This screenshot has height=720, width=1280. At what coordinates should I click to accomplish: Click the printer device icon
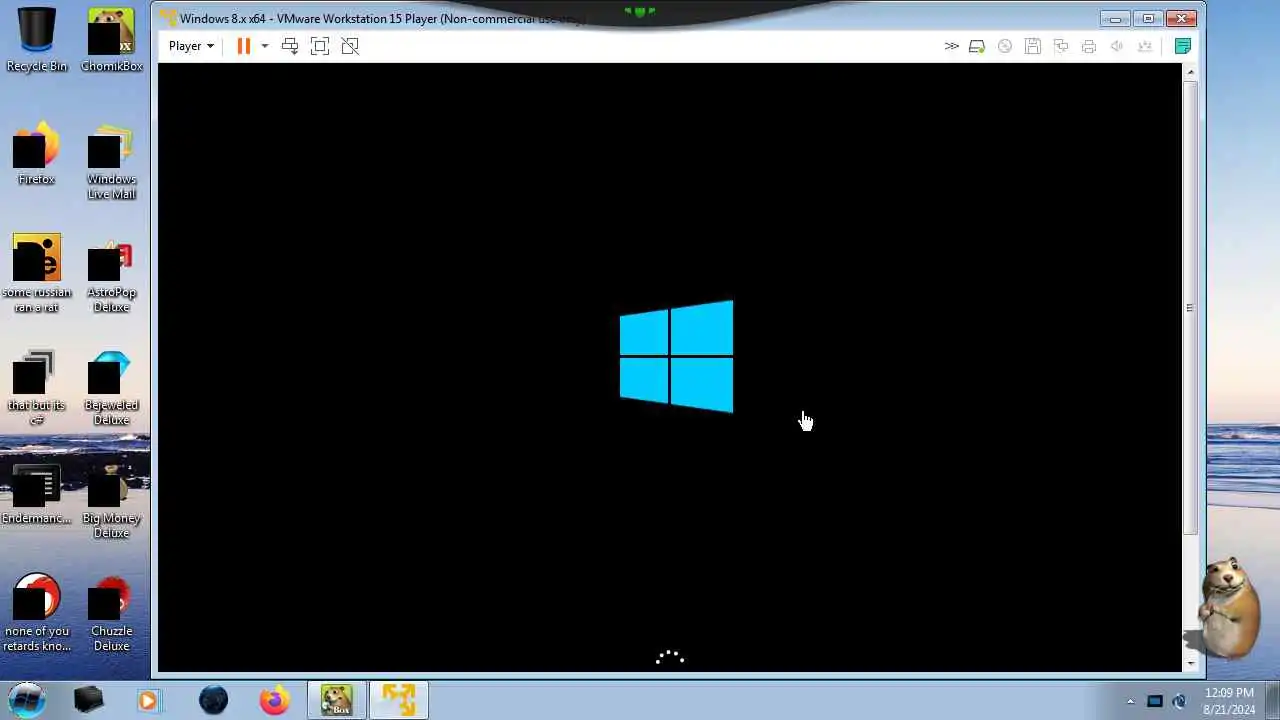tap(1089, 46)
